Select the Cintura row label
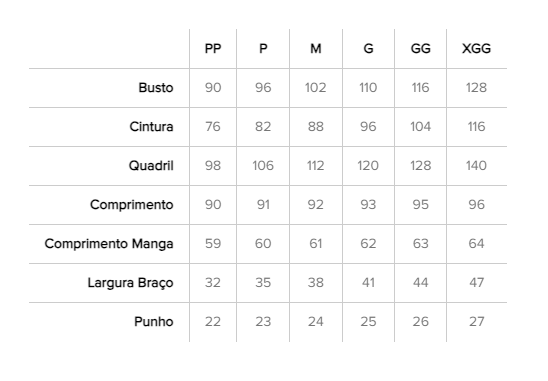Viewport: 548px width, 381px height. (151, 127)
